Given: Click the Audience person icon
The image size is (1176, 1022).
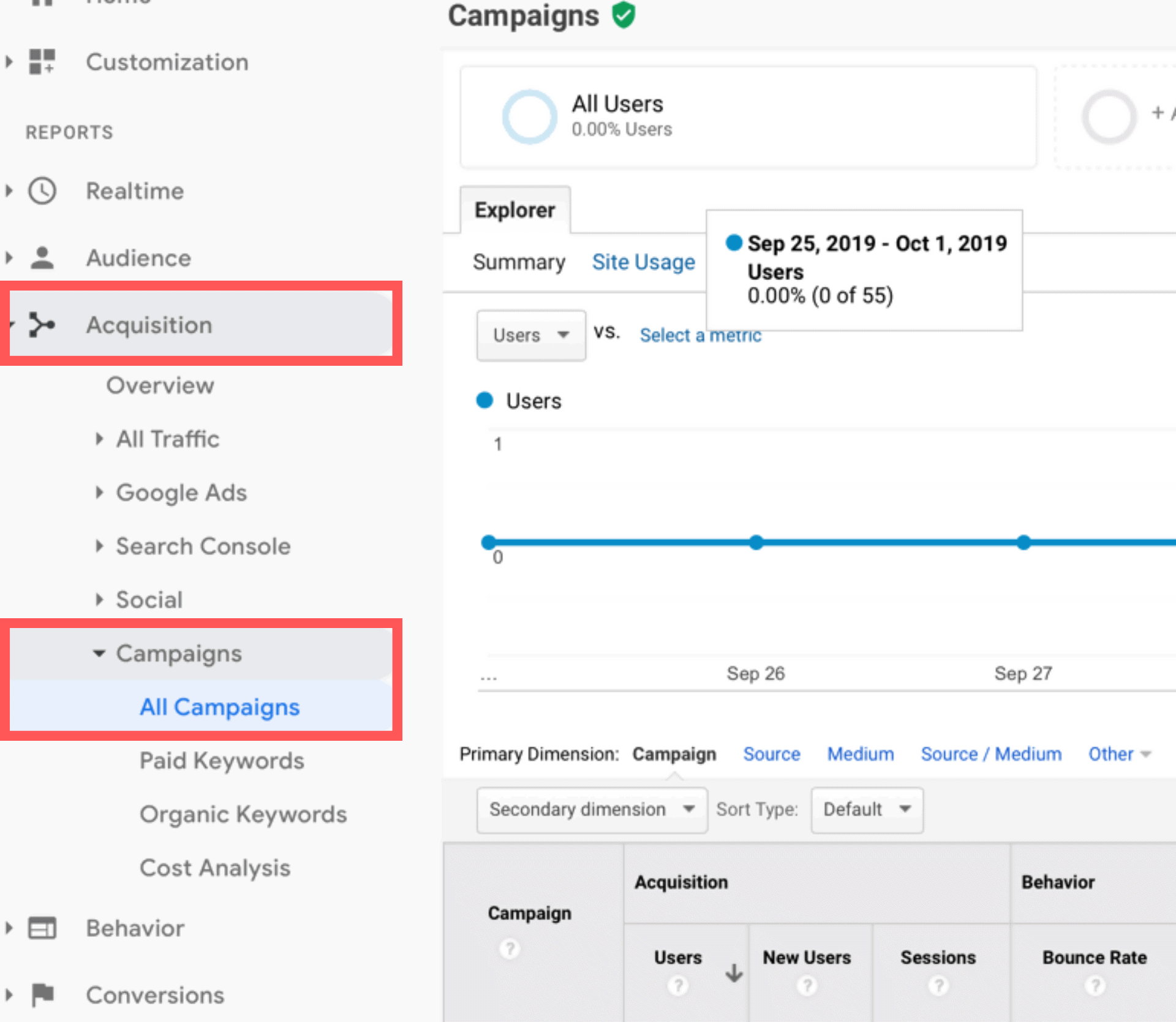Looking at the screenshot, I should pos(42,257).
